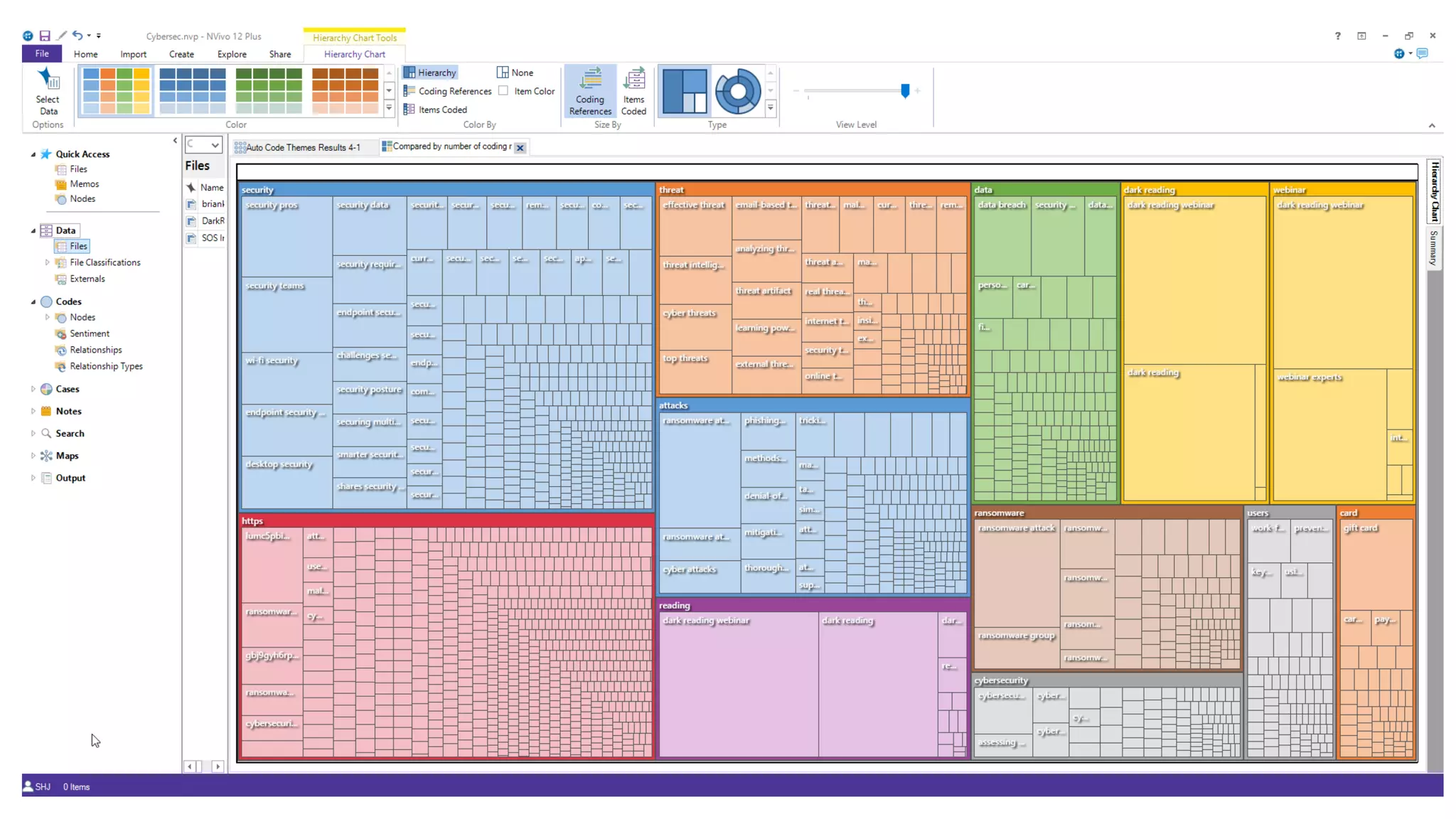This screenshot has width=1456, height=819.
Task: Open Sentiment under Codes
Action: click(89, 333)
